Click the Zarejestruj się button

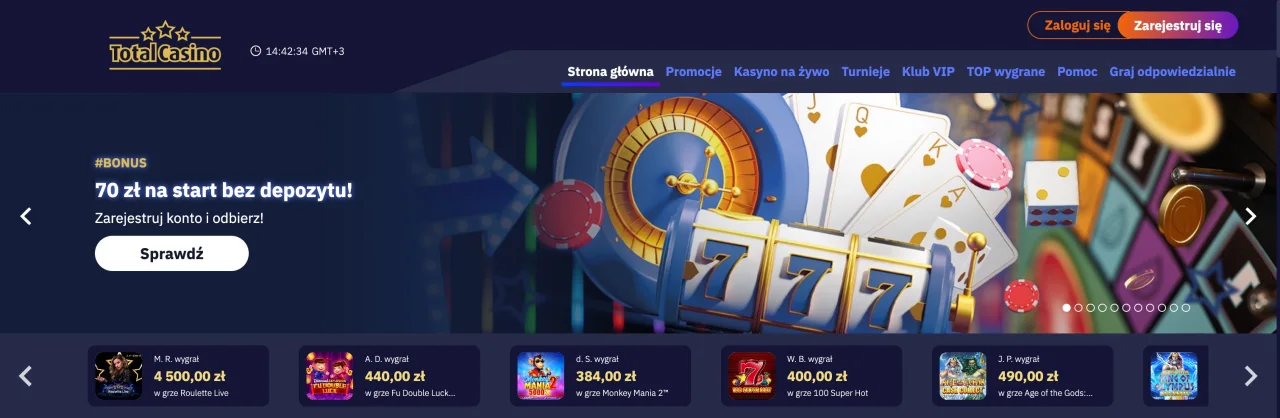click(x=1178, y=26)
